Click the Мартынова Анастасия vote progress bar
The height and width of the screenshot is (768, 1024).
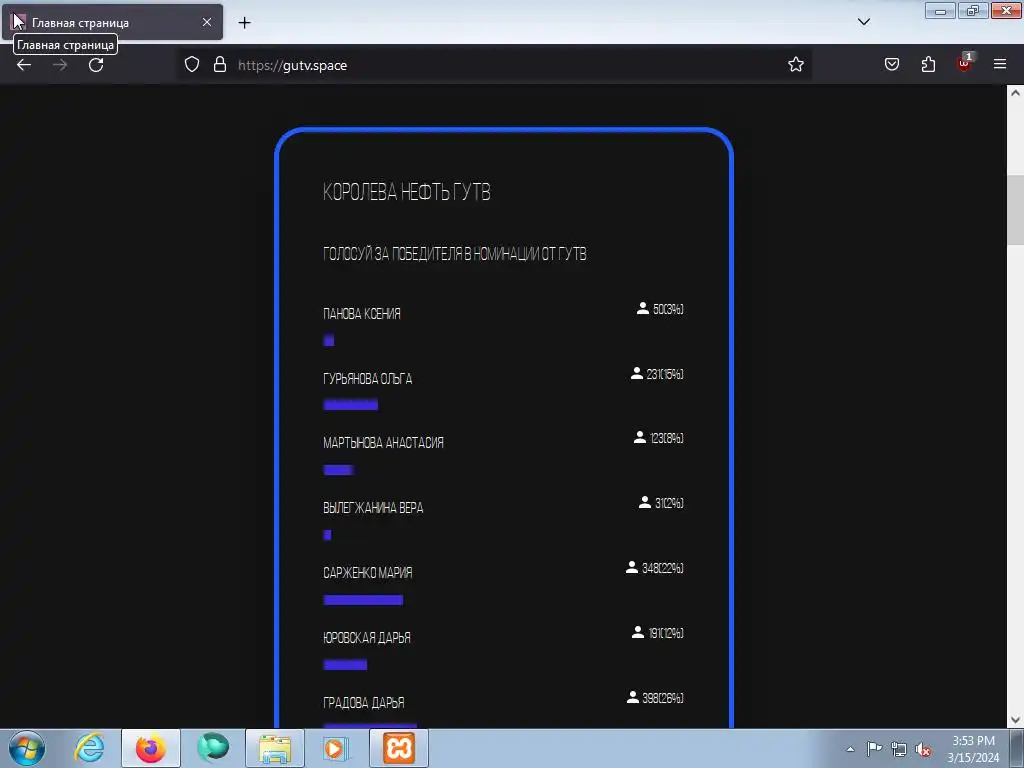[338, 470]
